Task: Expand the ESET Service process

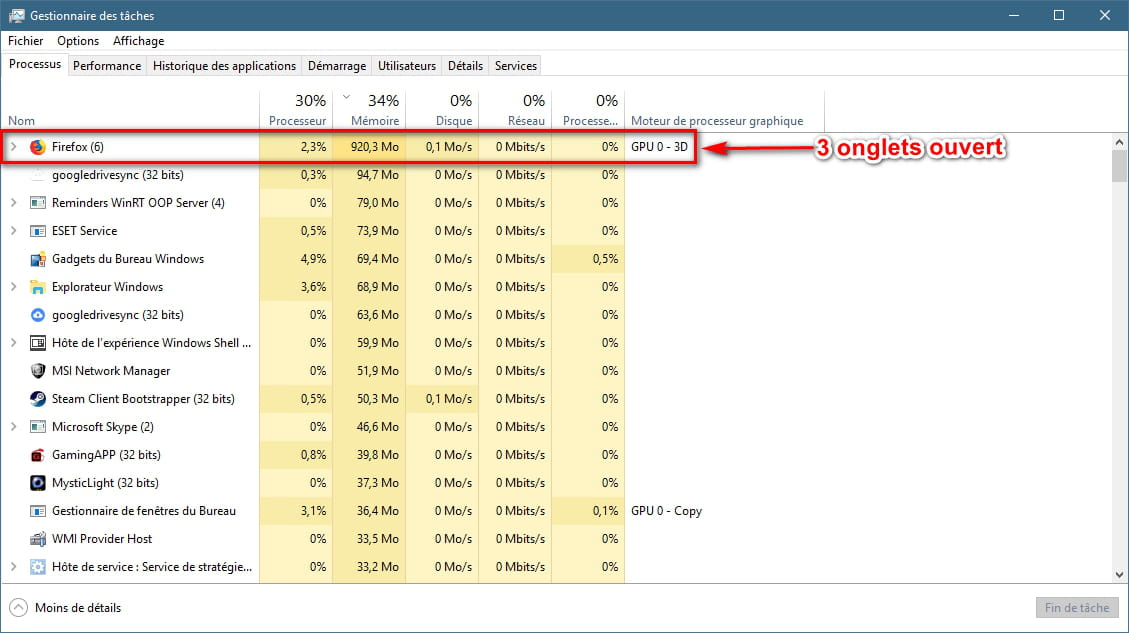Action: (13, 231)
